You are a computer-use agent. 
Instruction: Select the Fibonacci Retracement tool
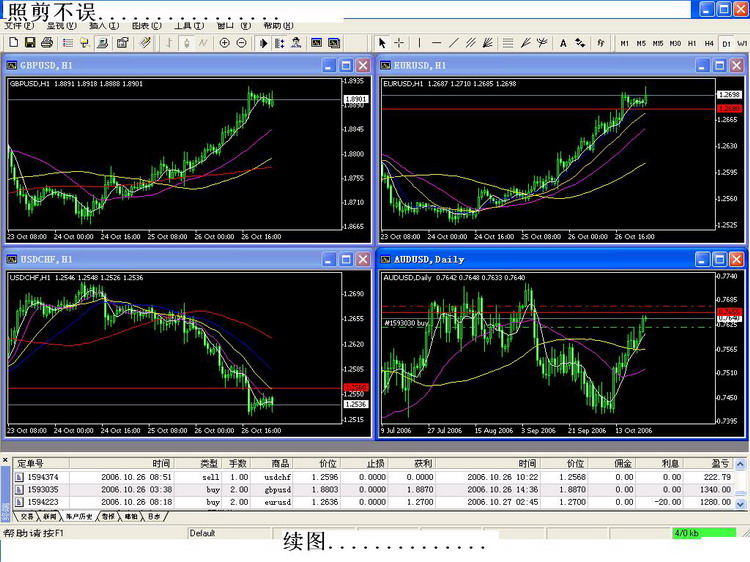click(x=508, y=43)
